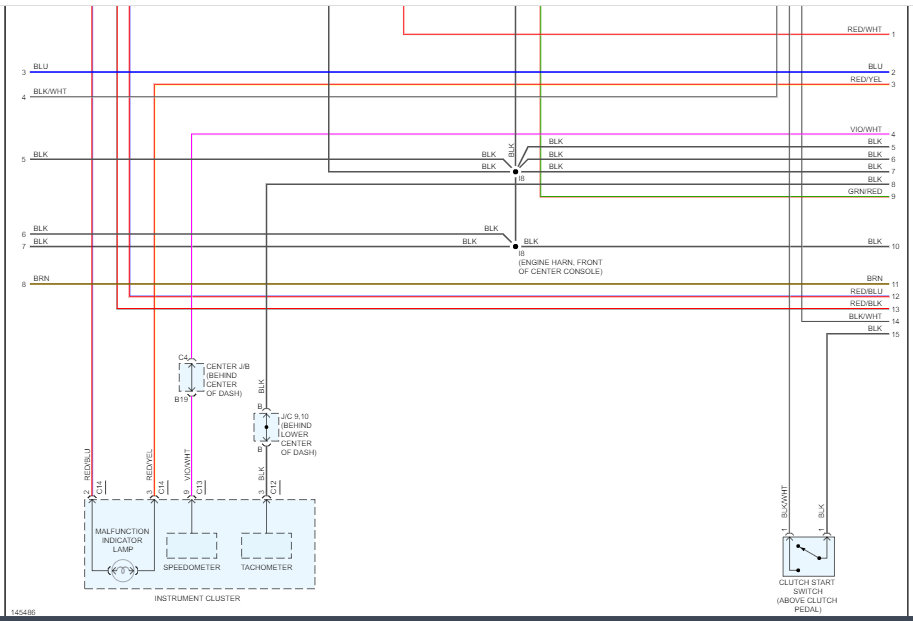Click the GRN/RED wire label
Image resolution: width=913 pixels, height=621 pixels.
864,191
